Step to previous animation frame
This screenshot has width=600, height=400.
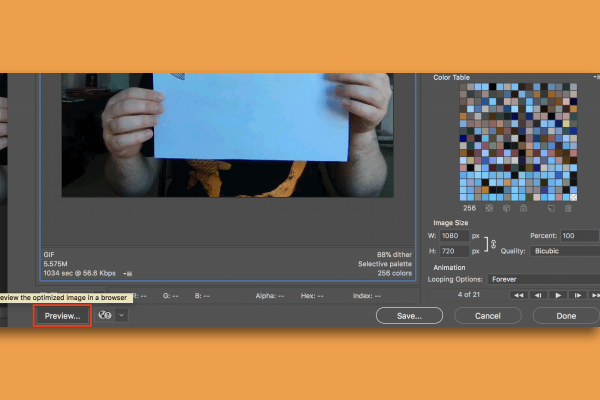538,295
